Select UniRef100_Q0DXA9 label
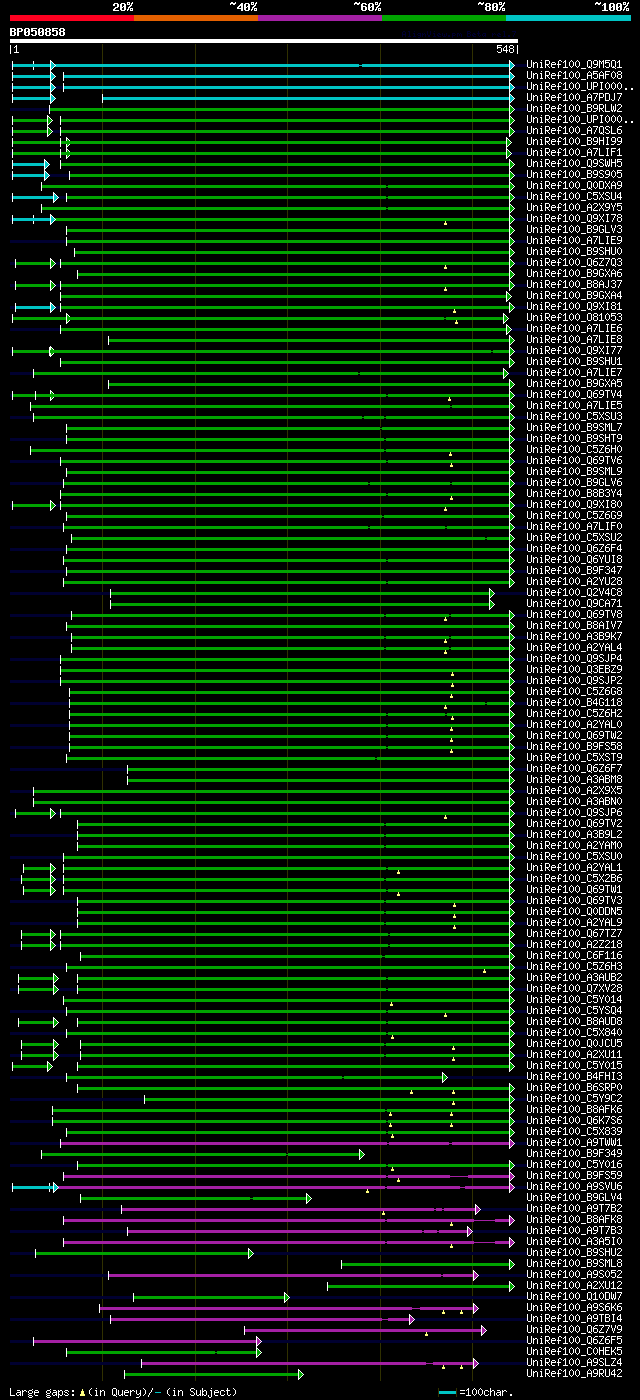 coord(576,185)
